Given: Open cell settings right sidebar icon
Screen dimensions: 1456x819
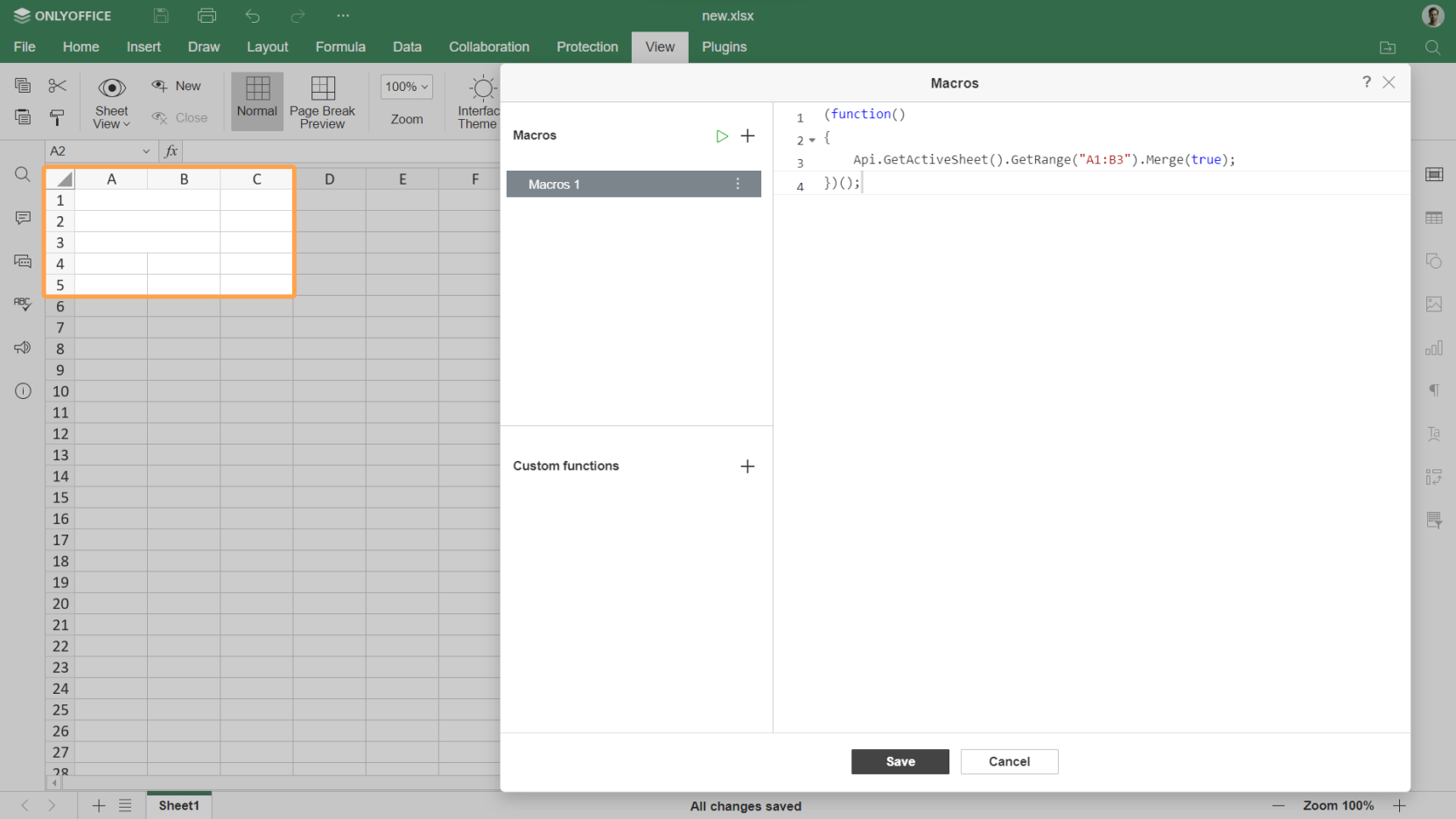Looking at the screenshot, I should (1434, 174).
